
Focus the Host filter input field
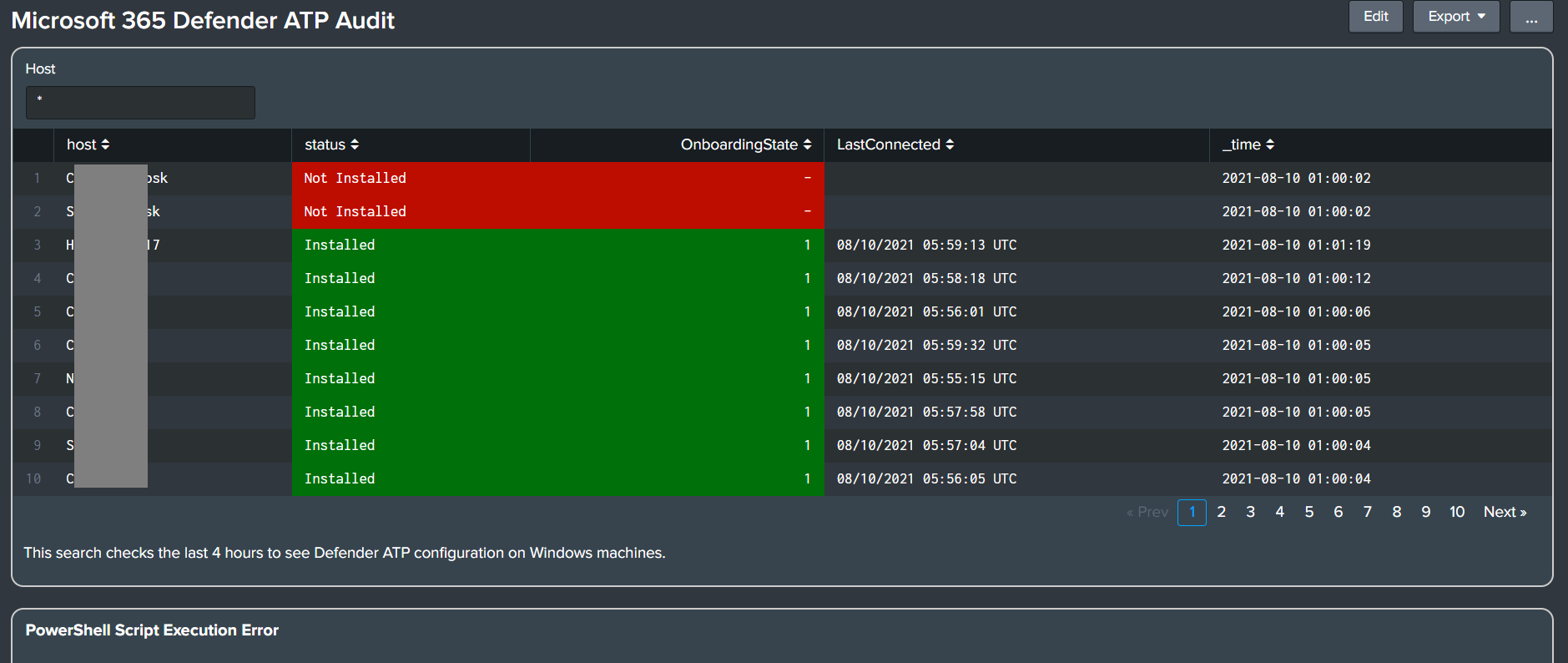click(140, 103)
